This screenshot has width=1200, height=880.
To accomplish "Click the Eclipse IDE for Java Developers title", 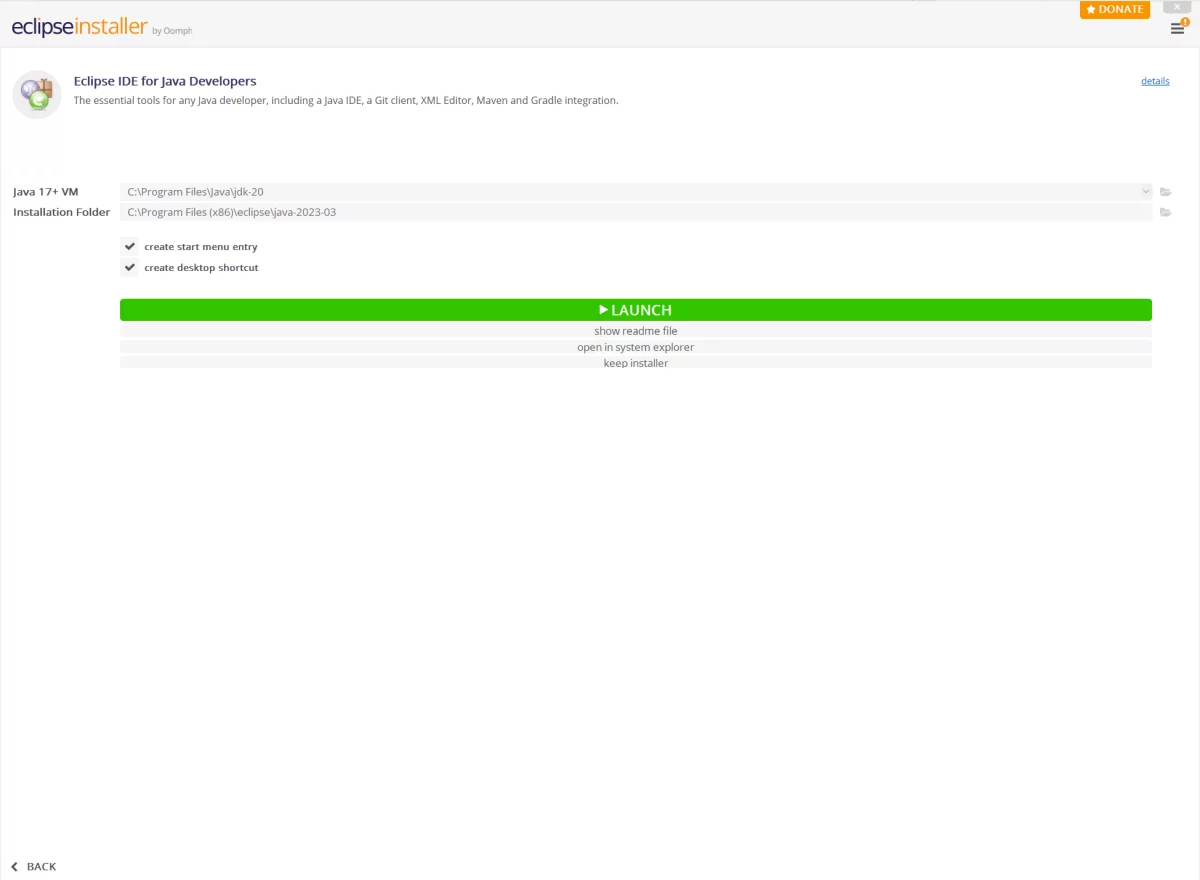I will [x=165, y=81].
